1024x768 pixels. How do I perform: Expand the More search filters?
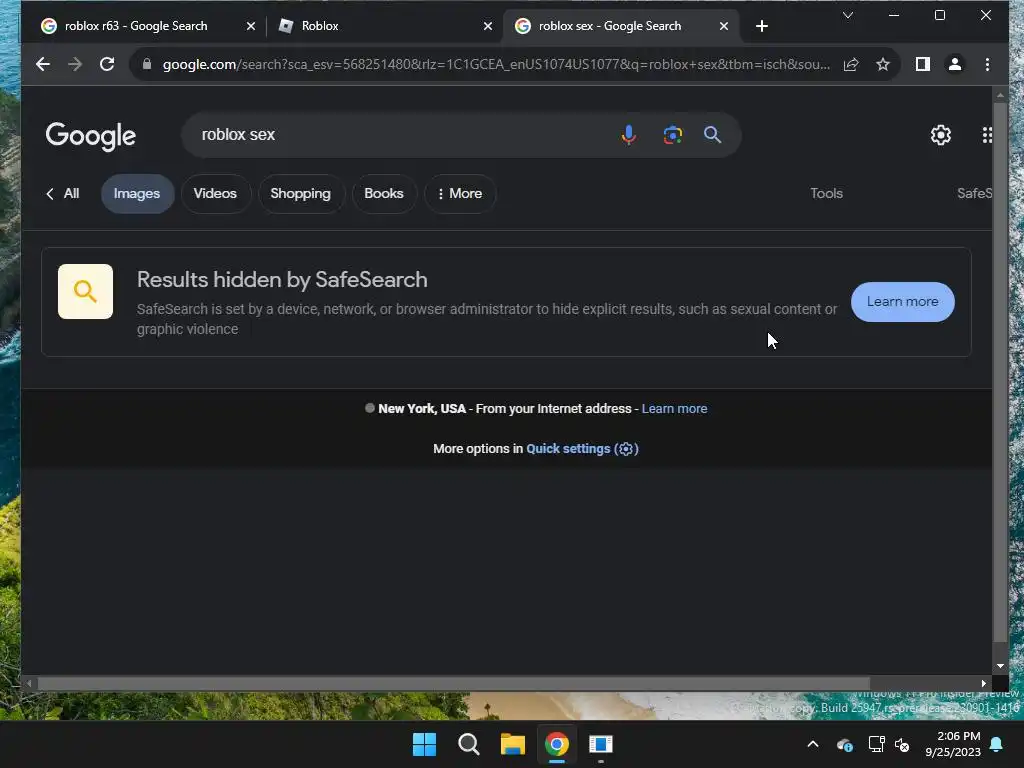460,193
